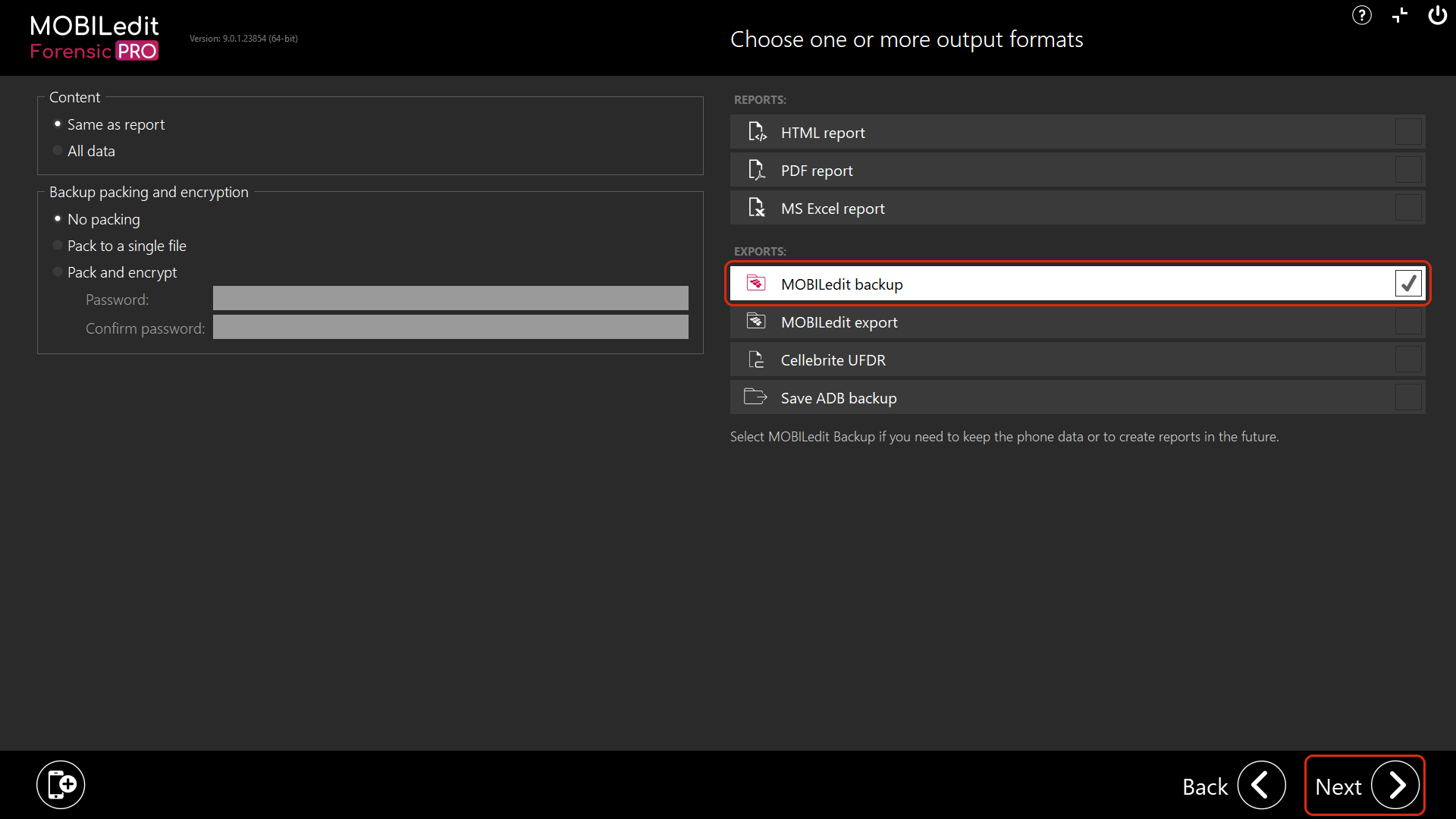Click the help question mark icon
The image size is (1456, 819).
pyautogui.click(x=1361, y=15)
